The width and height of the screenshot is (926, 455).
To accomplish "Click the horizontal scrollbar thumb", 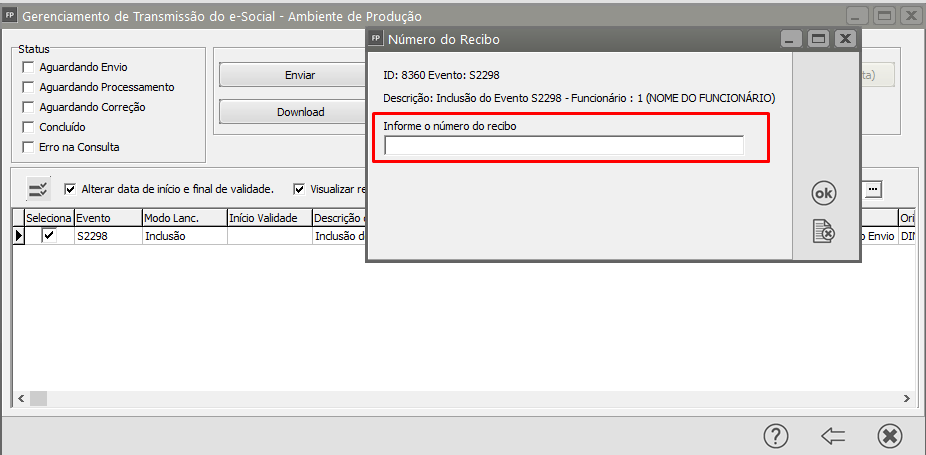I will [38, 399].
